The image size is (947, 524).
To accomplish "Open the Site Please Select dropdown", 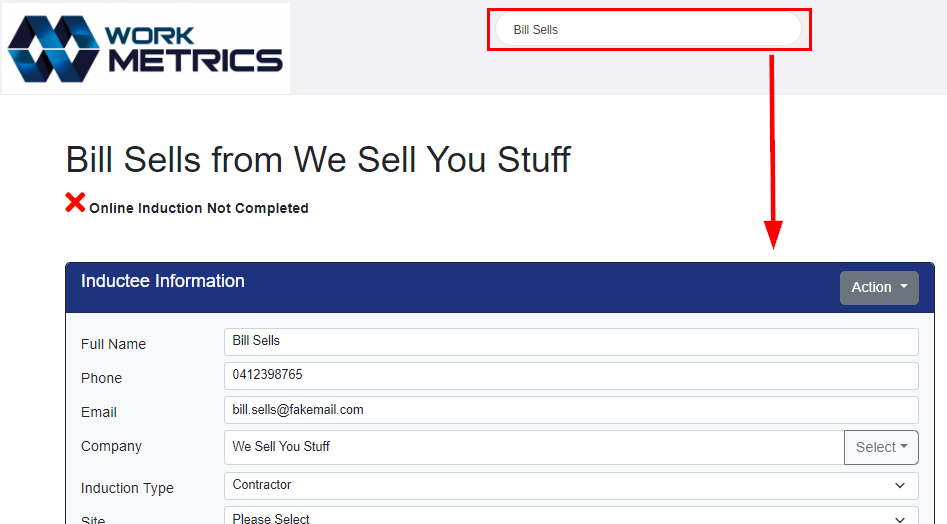I will [x=571, y=516].
